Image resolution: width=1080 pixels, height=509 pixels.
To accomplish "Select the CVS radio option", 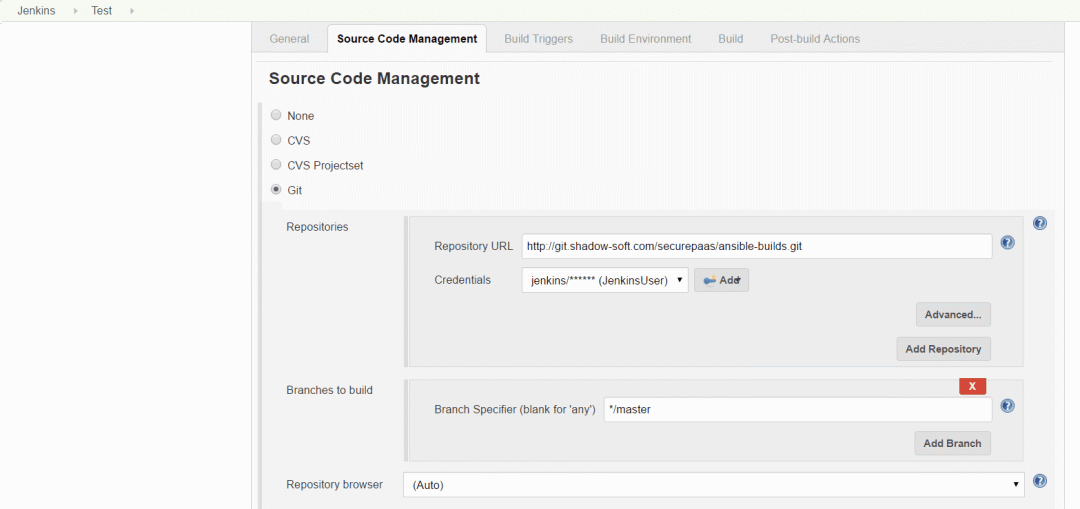I will (x=276, y=140).
